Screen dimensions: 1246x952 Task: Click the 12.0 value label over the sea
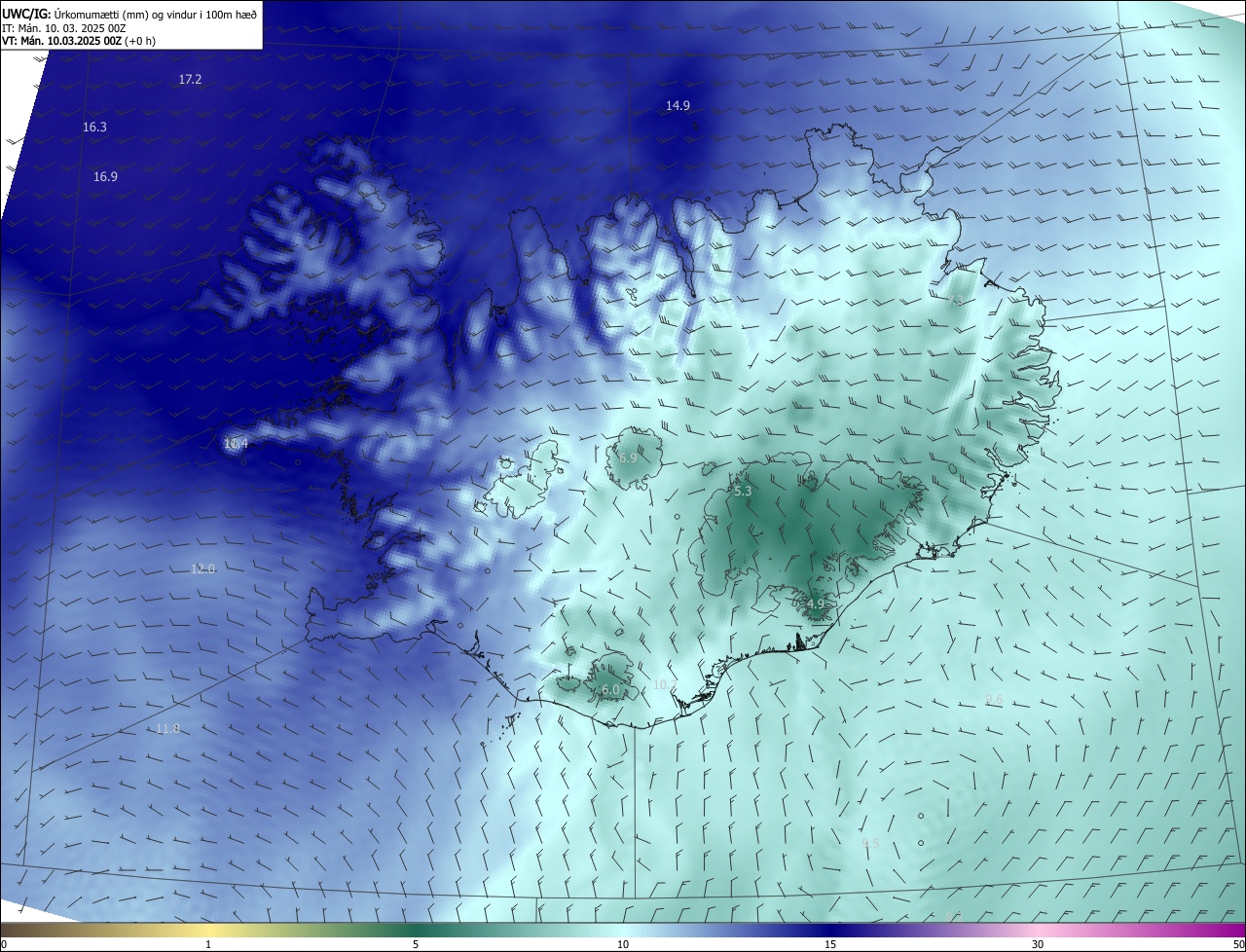202,569
